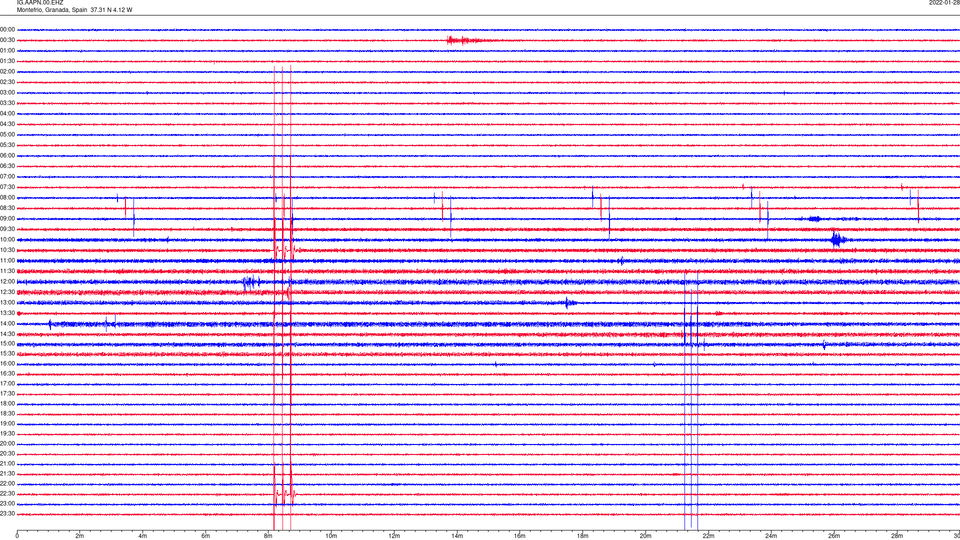
Task: Click the 18m axis tick label
Action: point(582,536)
